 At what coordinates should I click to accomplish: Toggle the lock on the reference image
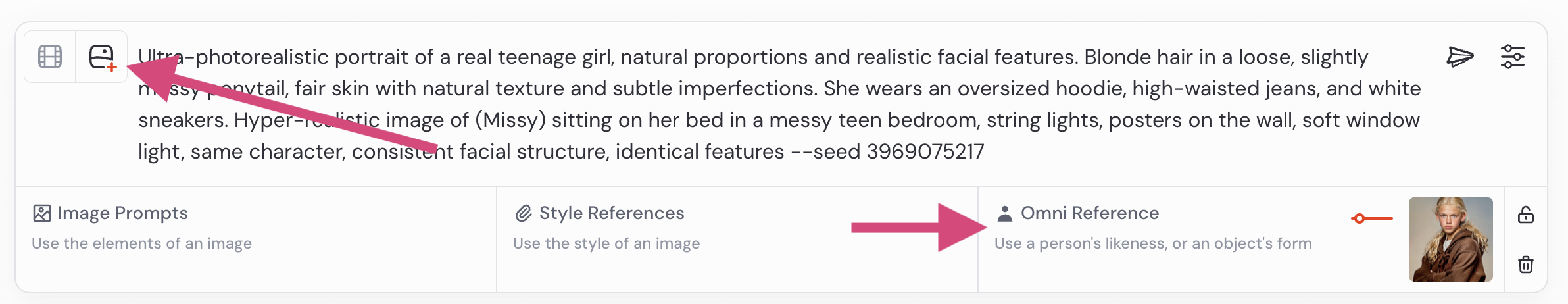point(1526,215)
